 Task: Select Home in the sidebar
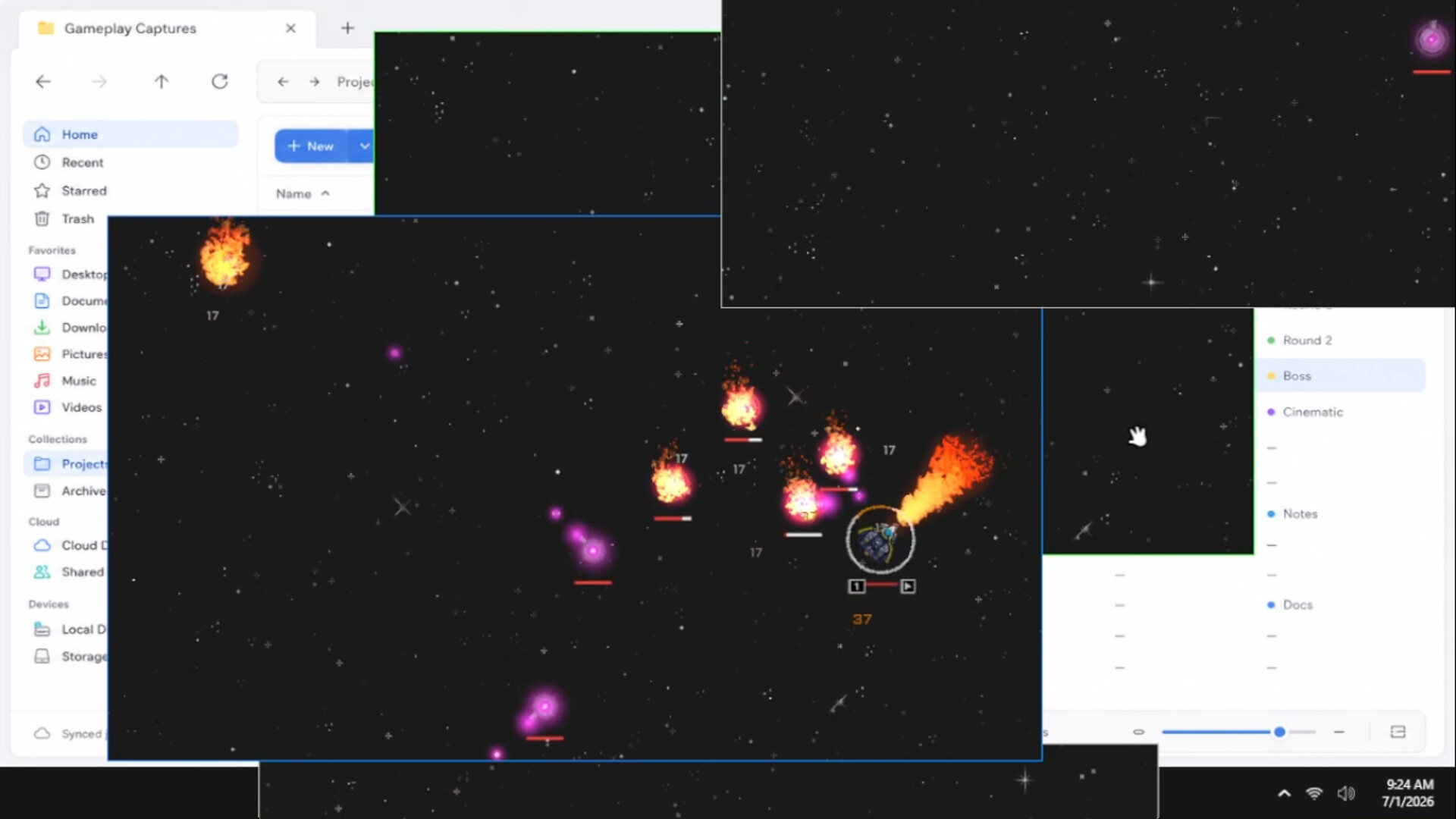130,134
